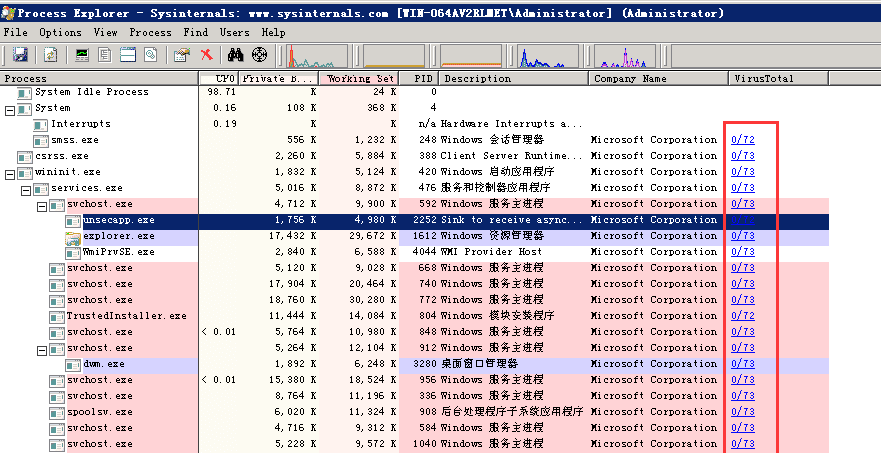Click the Refresh Now toolbar icon

pyautogui.click(x=50, y=54)
